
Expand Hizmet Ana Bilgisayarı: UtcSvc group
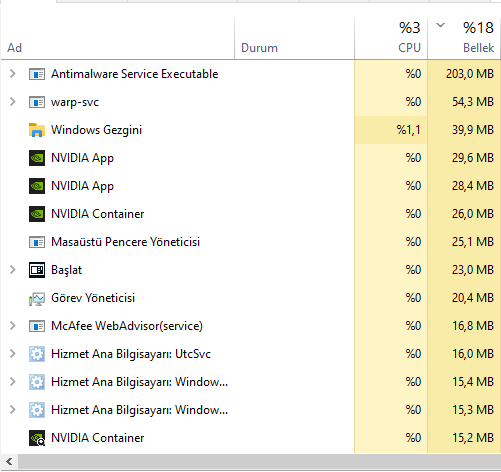(12, 354)
